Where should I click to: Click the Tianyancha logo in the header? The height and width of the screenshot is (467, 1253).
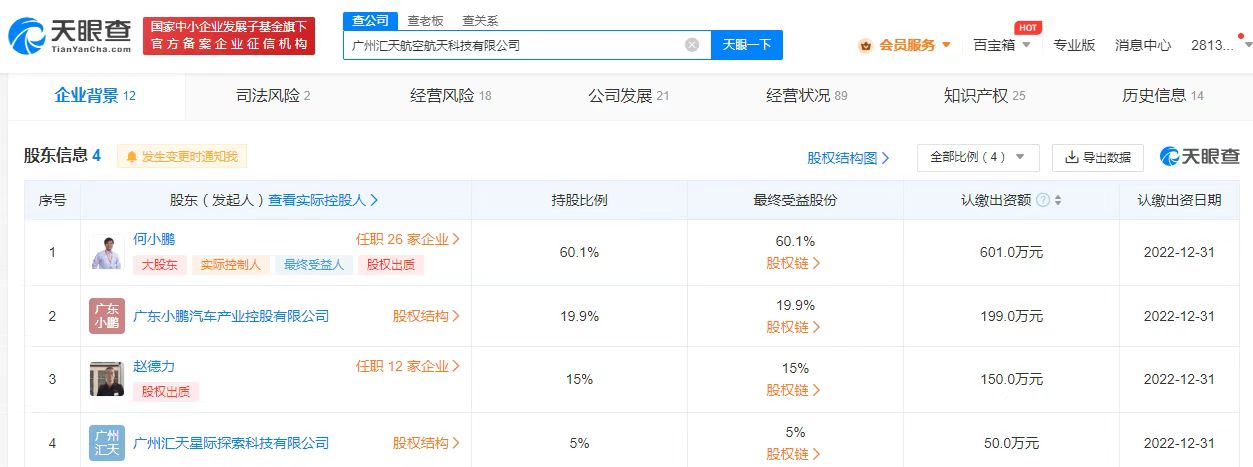coord(70,36)
